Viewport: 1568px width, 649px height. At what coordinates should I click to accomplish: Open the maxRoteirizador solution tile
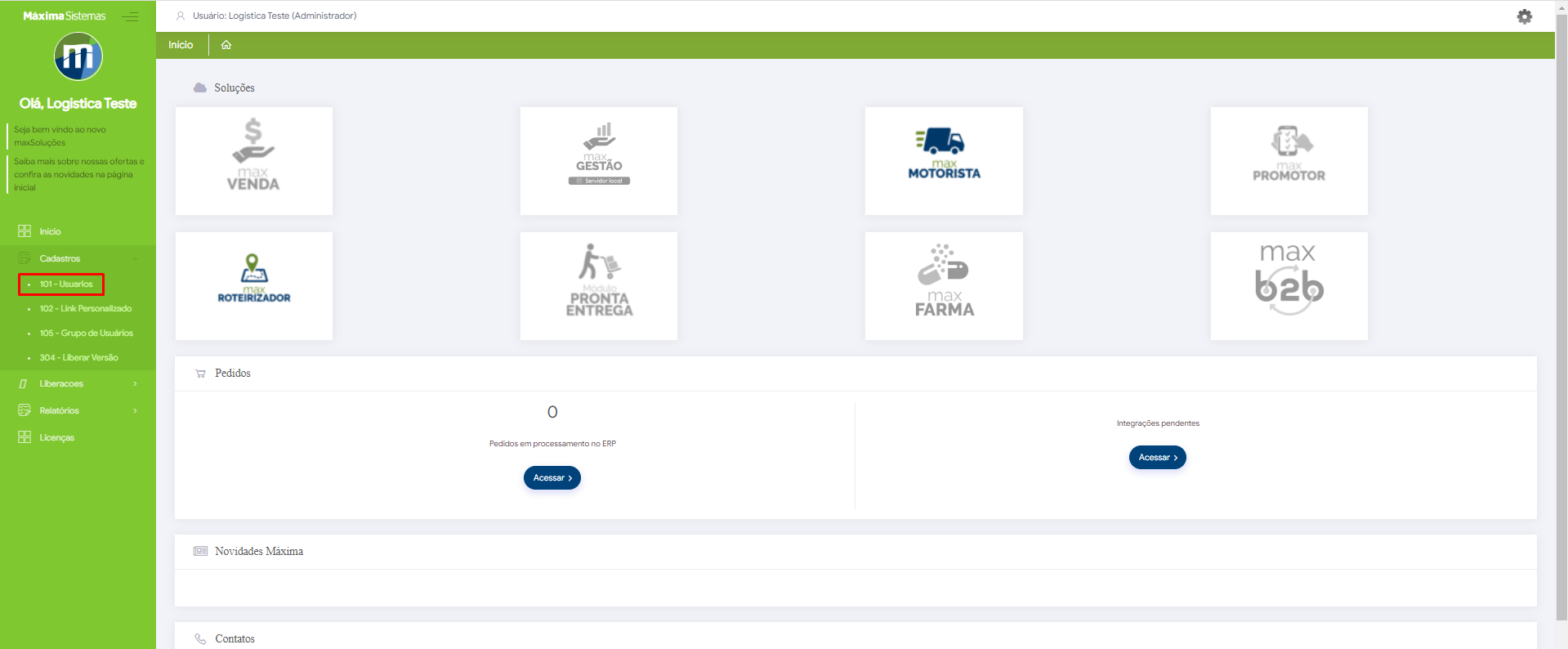254,286
